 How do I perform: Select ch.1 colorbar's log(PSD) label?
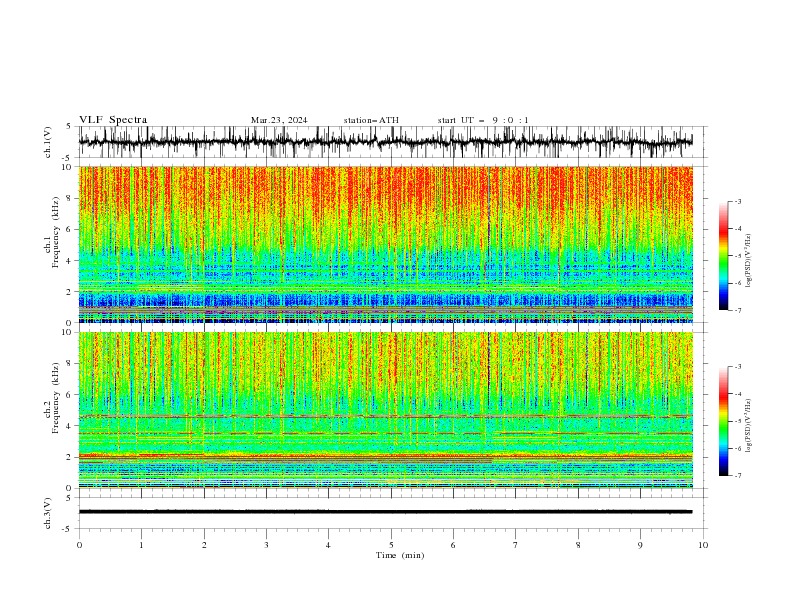tap(748, 261)
